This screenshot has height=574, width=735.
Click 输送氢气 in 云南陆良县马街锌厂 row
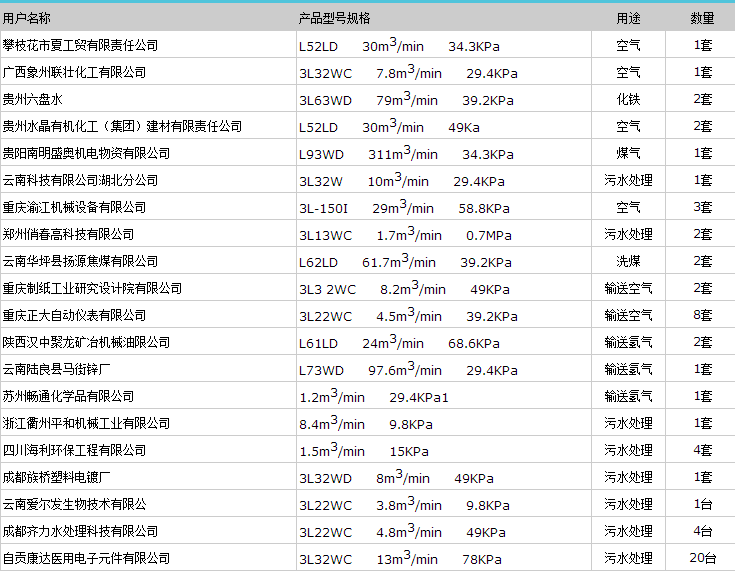[628, 369]
